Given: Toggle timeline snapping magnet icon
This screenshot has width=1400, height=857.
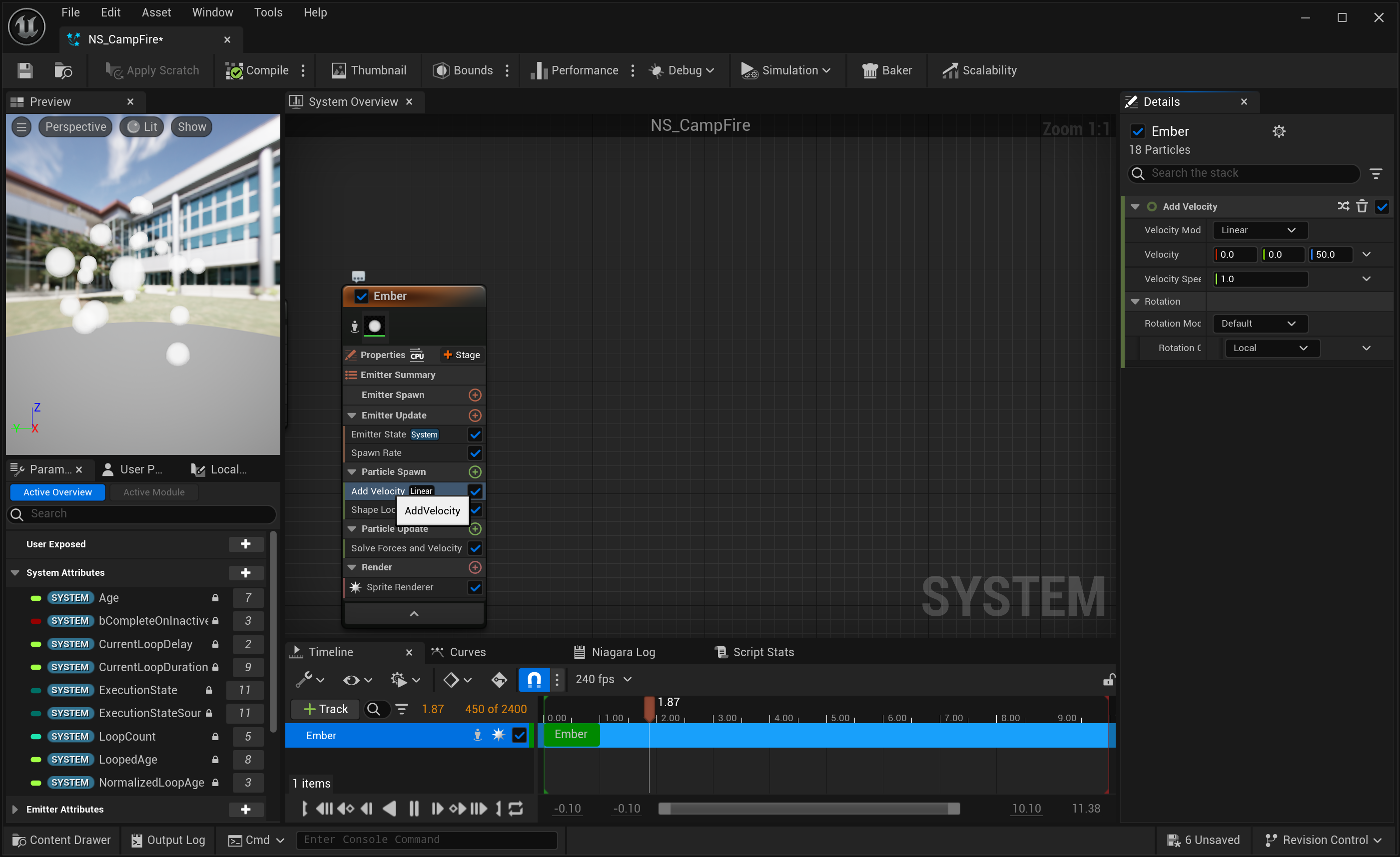Looking at the screenshot, I should click(534, 679).
